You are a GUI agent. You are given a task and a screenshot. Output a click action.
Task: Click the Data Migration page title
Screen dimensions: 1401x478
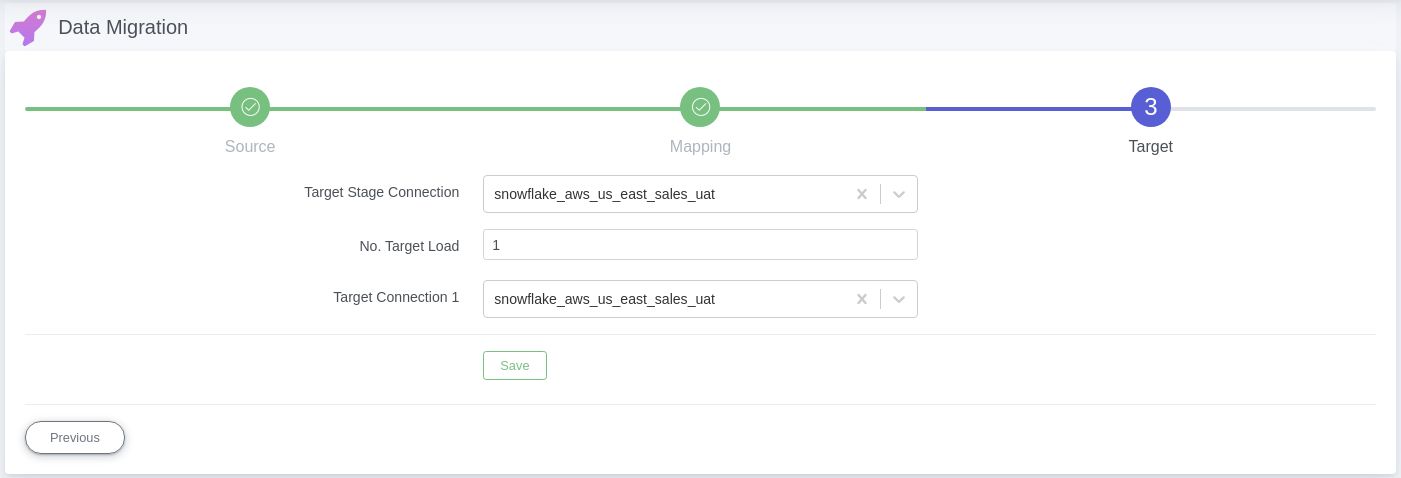click(123, 27)
